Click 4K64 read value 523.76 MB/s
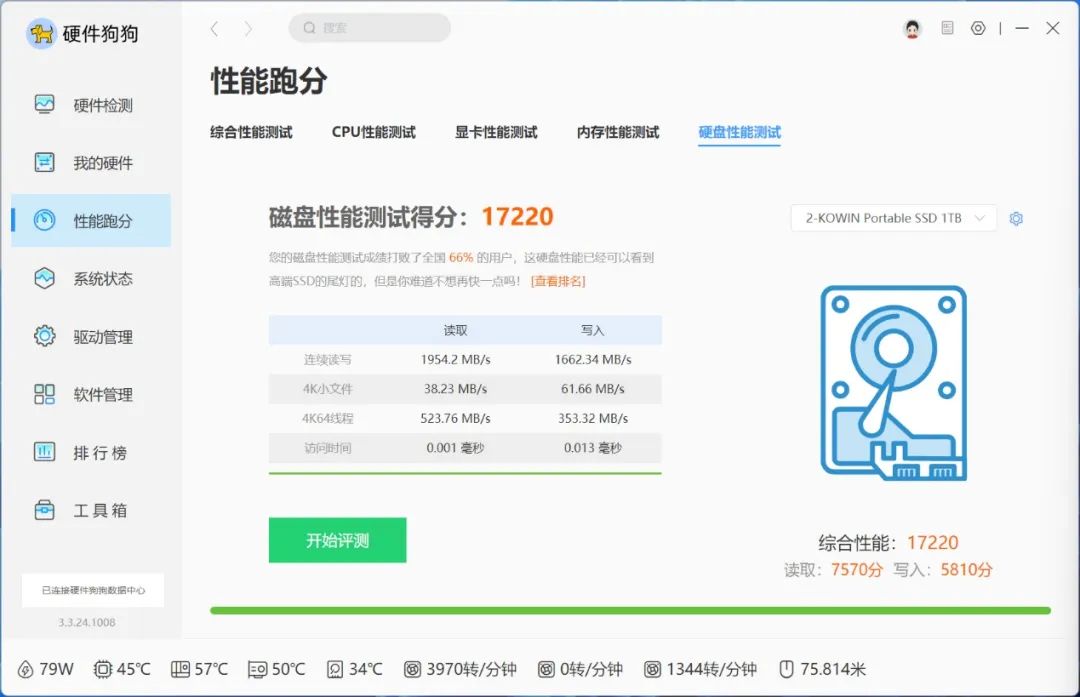 click(455, 418)
